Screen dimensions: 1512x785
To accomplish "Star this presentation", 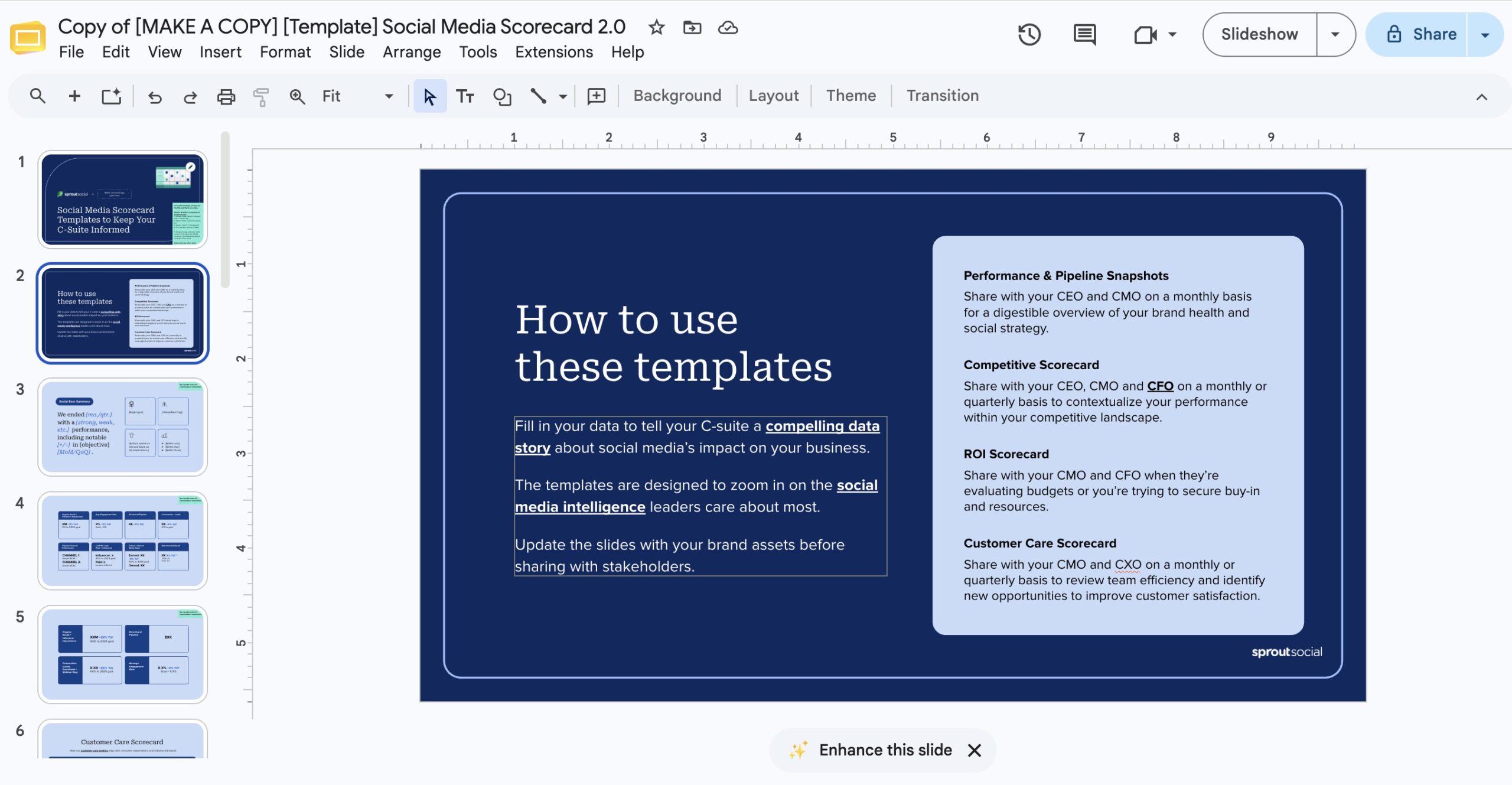I will coord(656,27).
